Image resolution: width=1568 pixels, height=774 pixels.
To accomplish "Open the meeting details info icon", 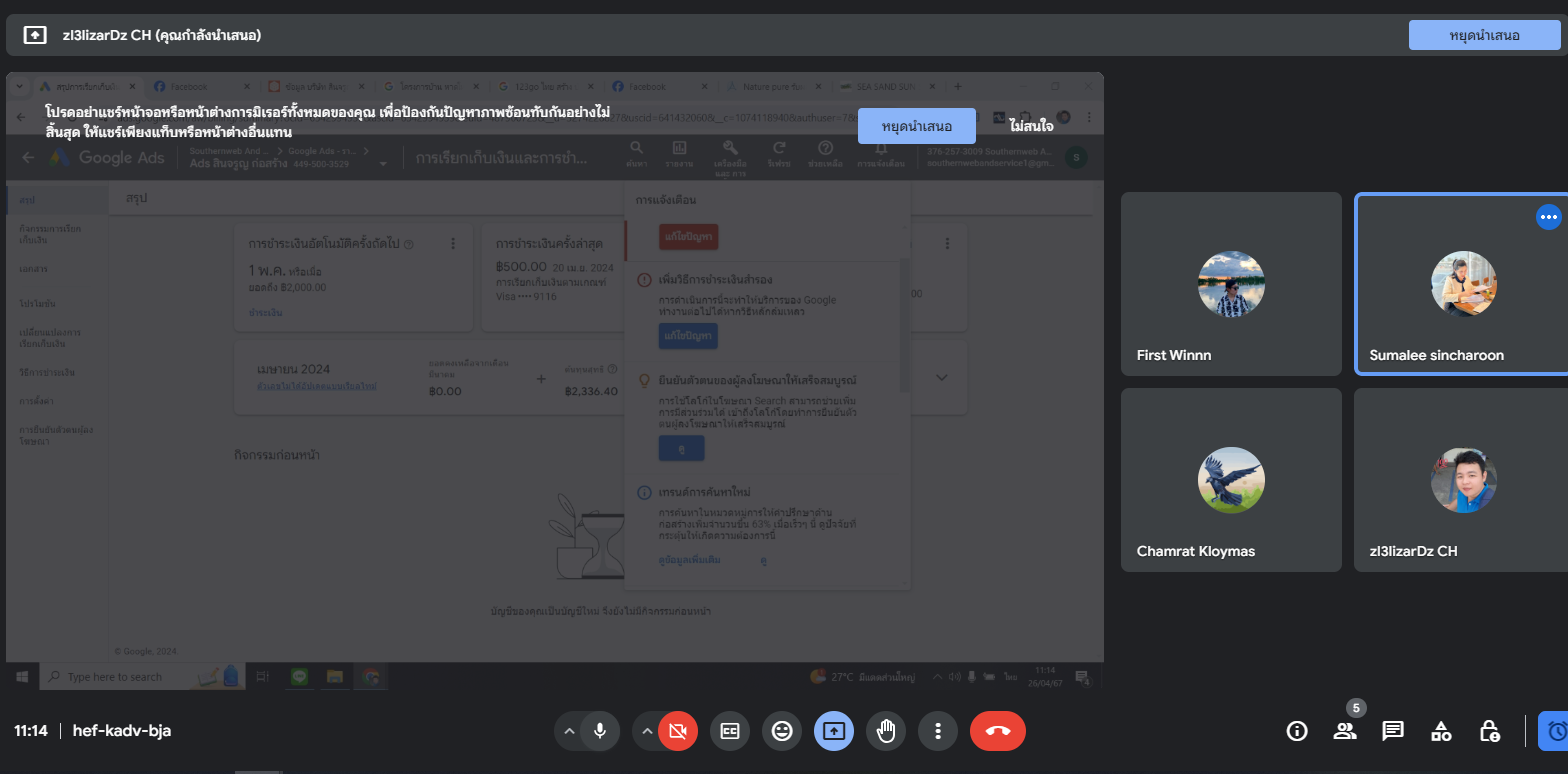I will [x=1297, y=731].
